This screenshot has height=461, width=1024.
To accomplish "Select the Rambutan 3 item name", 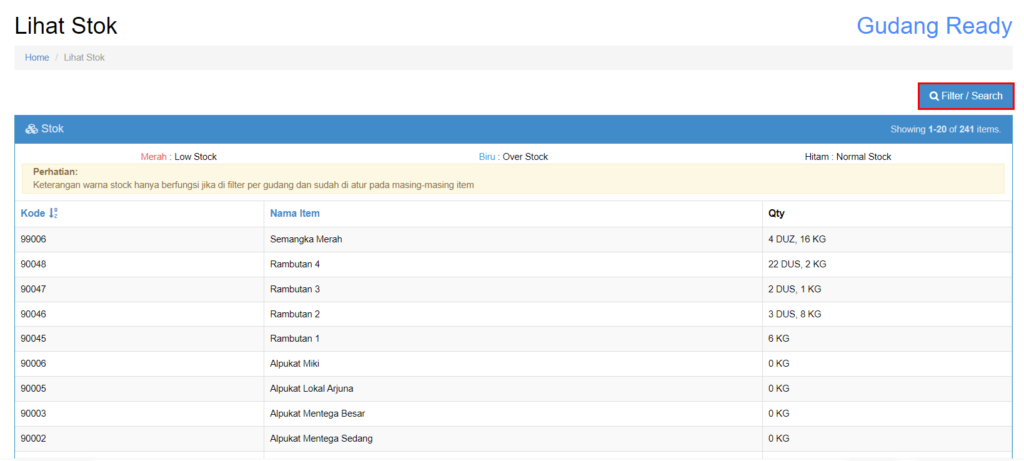I will tap(295, 289).
